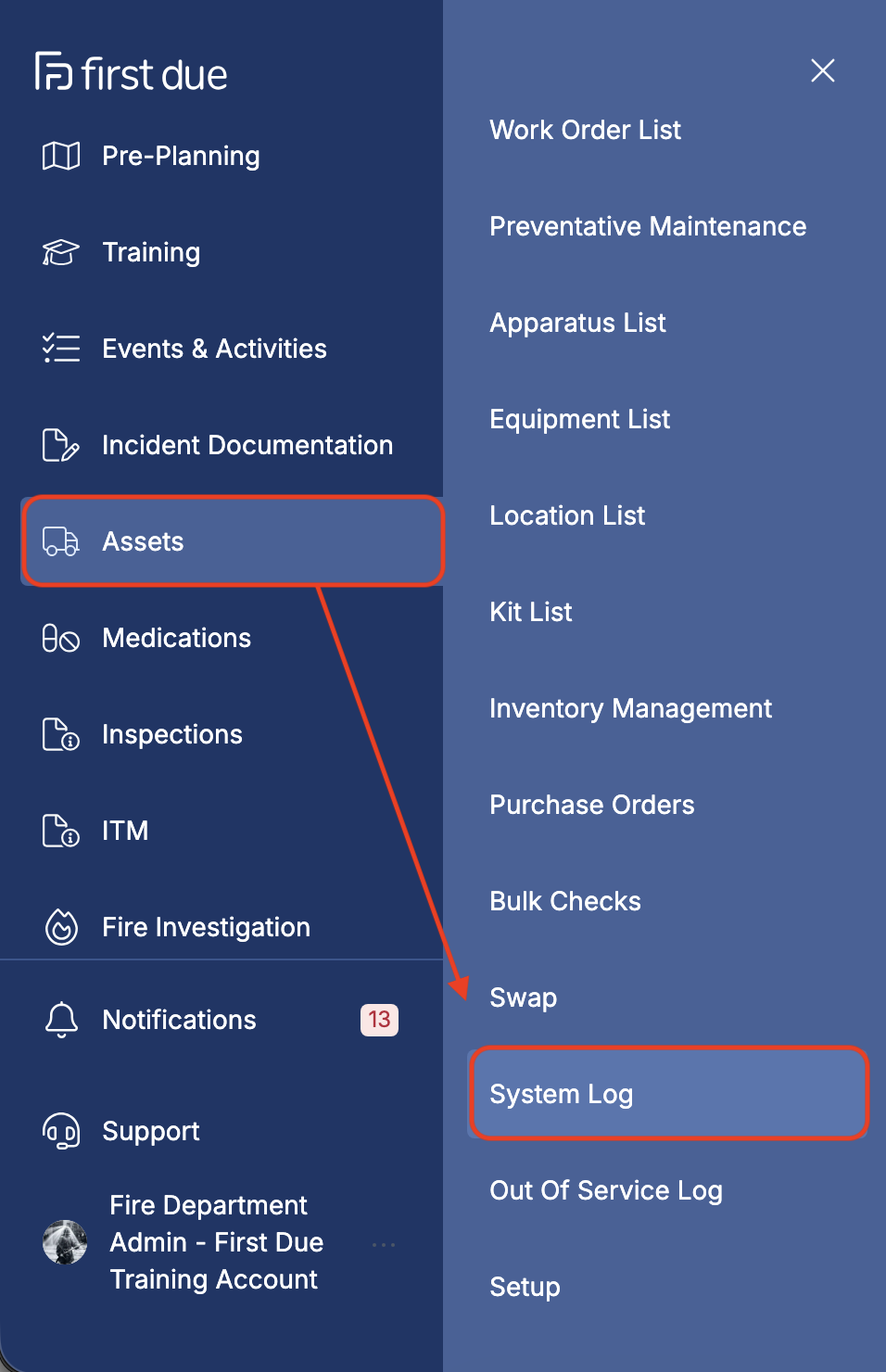Viewport: 886px width, 1372px height.
Task: Click the Medications pill icon
Action: [x=61, y=638]
